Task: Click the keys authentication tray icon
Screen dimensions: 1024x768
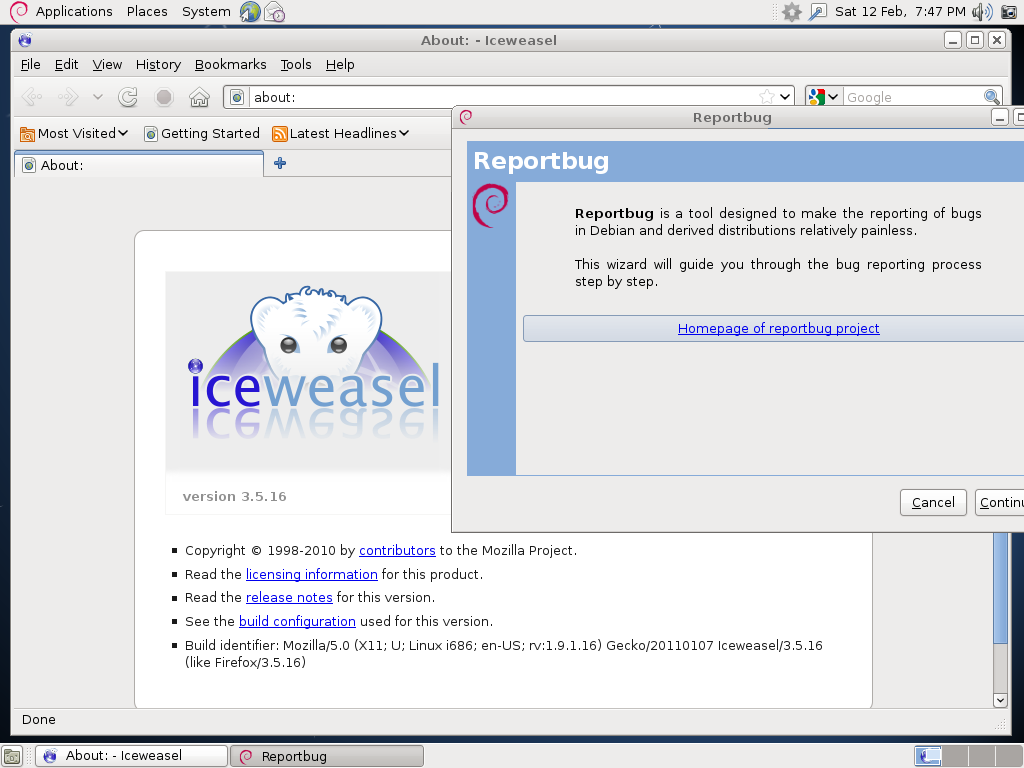Action: click(818, 12)
